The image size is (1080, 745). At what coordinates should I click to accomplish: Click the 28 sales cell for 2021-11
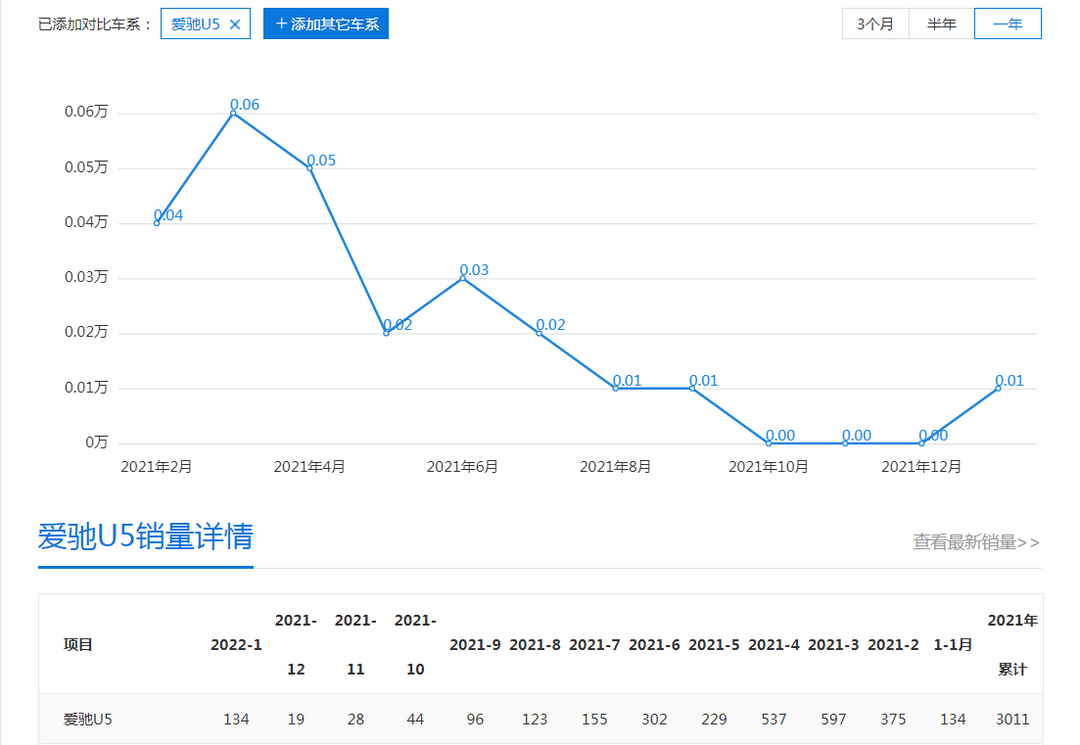tap(355, 720)
